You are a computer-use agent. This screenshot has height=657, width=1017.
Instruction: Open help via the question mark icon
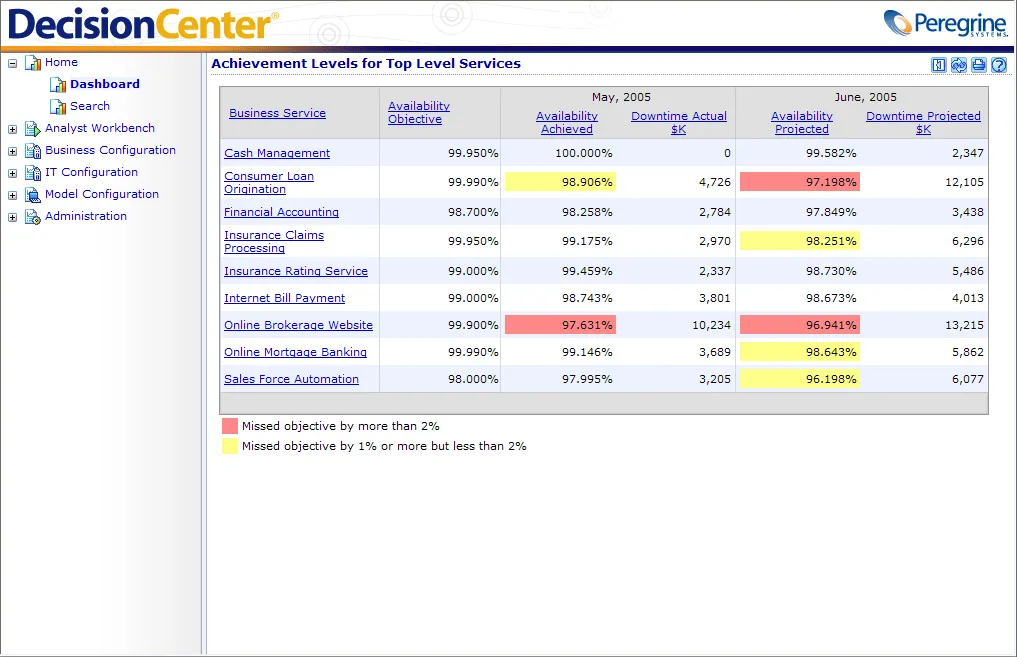[999, 65]
